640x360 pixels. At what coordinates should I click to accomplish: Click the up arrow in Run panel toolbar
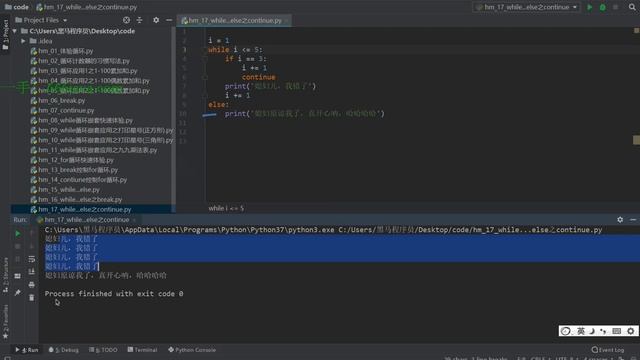coord(31,233)
